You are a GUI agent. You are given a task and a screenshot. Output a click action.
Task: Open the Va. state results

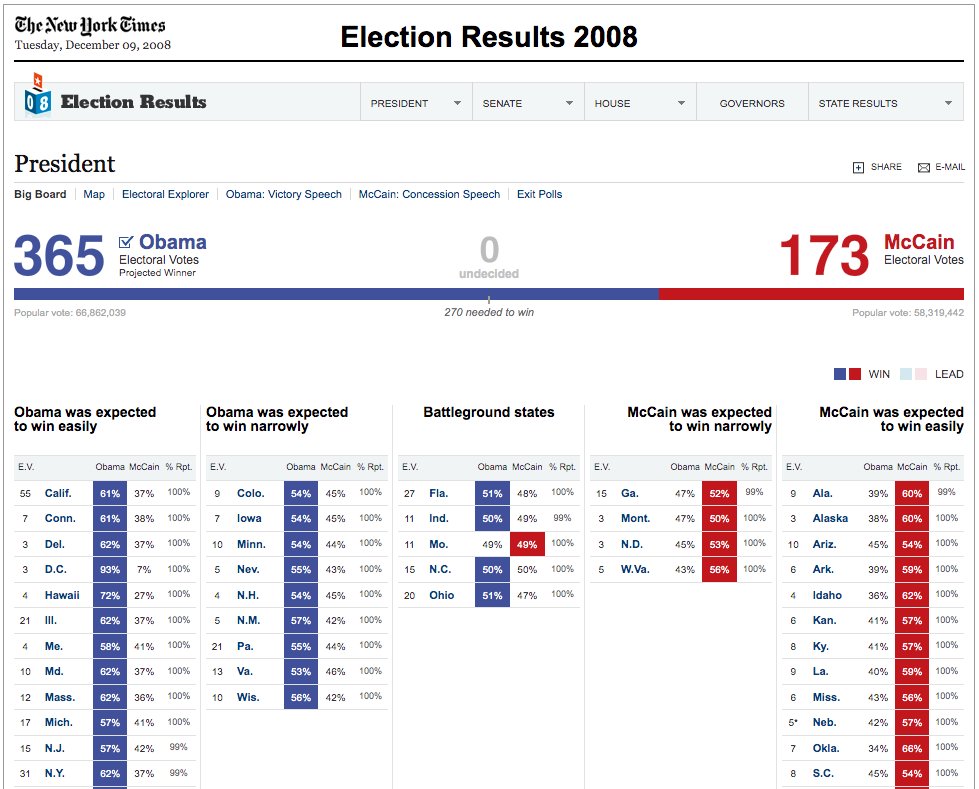pyautogui.click(x=245, y=671)
